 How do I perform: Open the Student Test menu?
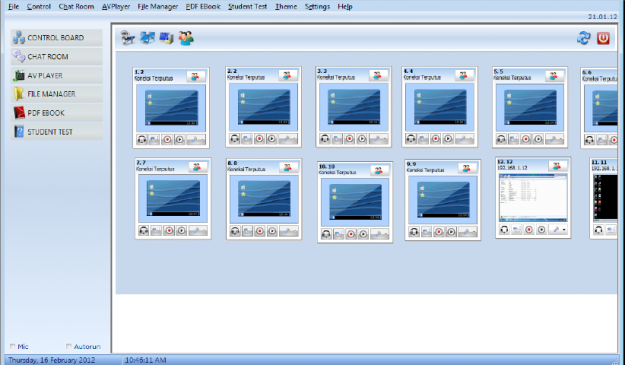coord(248,7)
